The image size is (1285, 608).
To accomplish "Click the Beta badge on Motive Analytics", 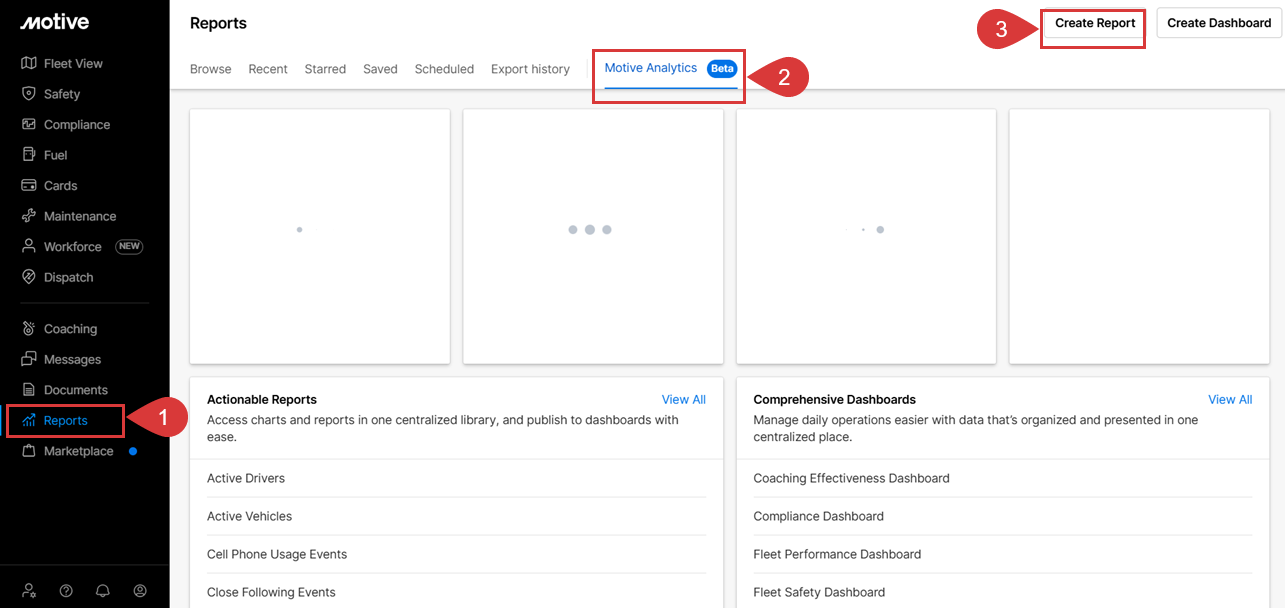I will pos(722,68).
